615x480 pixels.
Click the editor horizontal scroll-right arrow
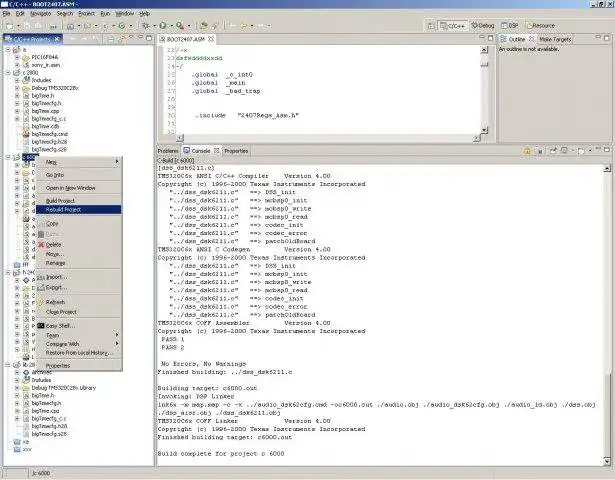476,138
